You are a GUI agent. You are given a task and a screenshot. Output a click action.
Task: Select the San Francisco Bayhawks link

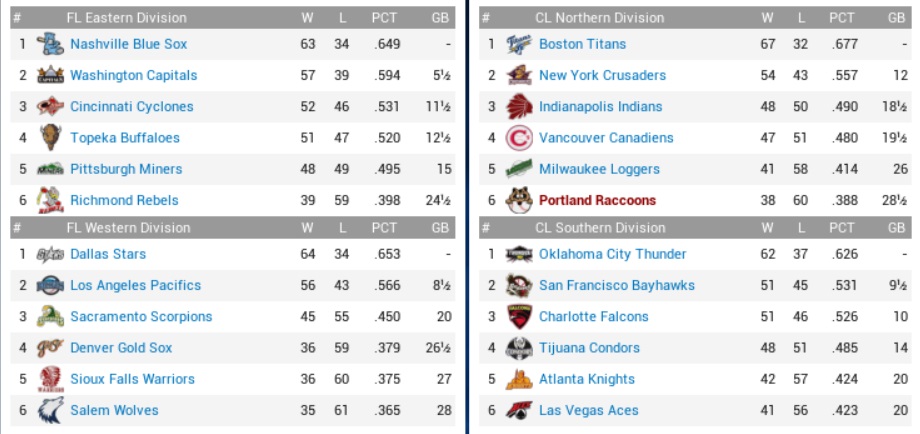click(616, 285)
